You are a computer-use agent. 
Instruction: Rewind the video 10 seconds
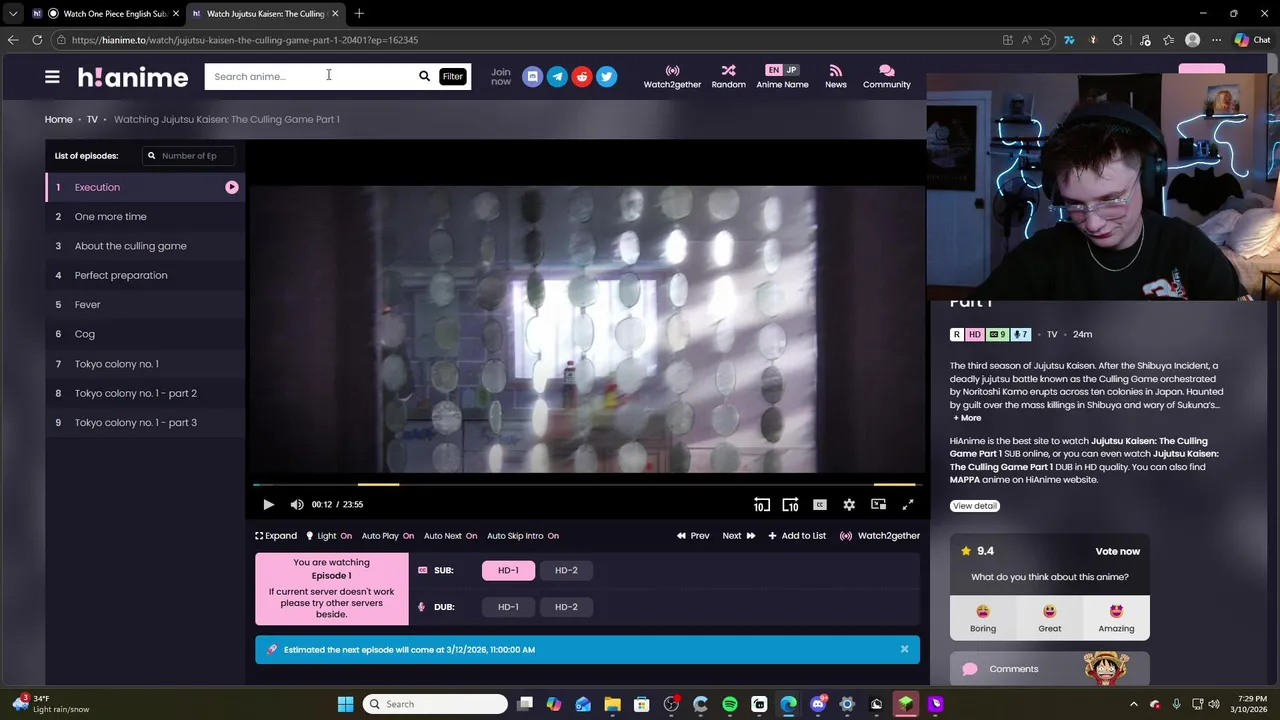pos(762,505)
